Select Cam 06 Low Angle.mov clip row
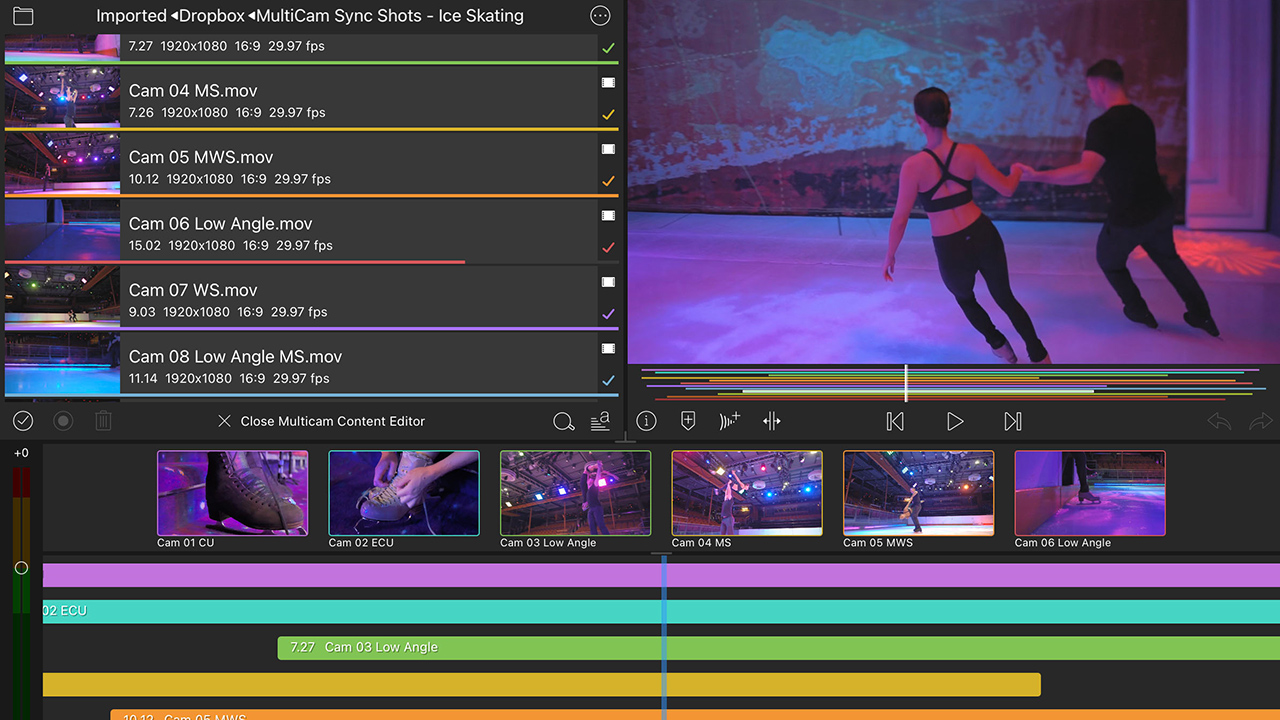Screen dimensions: 1280x720 pos(310,232)
